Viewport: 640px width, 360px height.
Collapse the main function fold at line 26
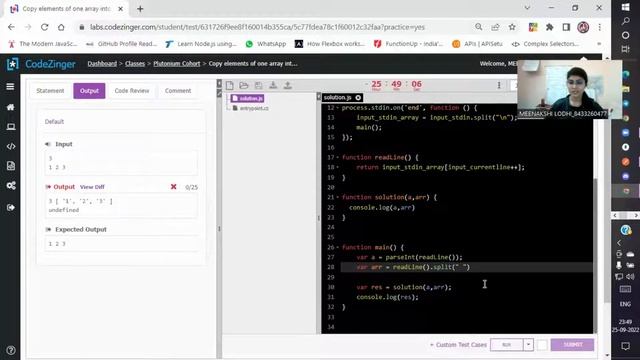click(338, 247)
